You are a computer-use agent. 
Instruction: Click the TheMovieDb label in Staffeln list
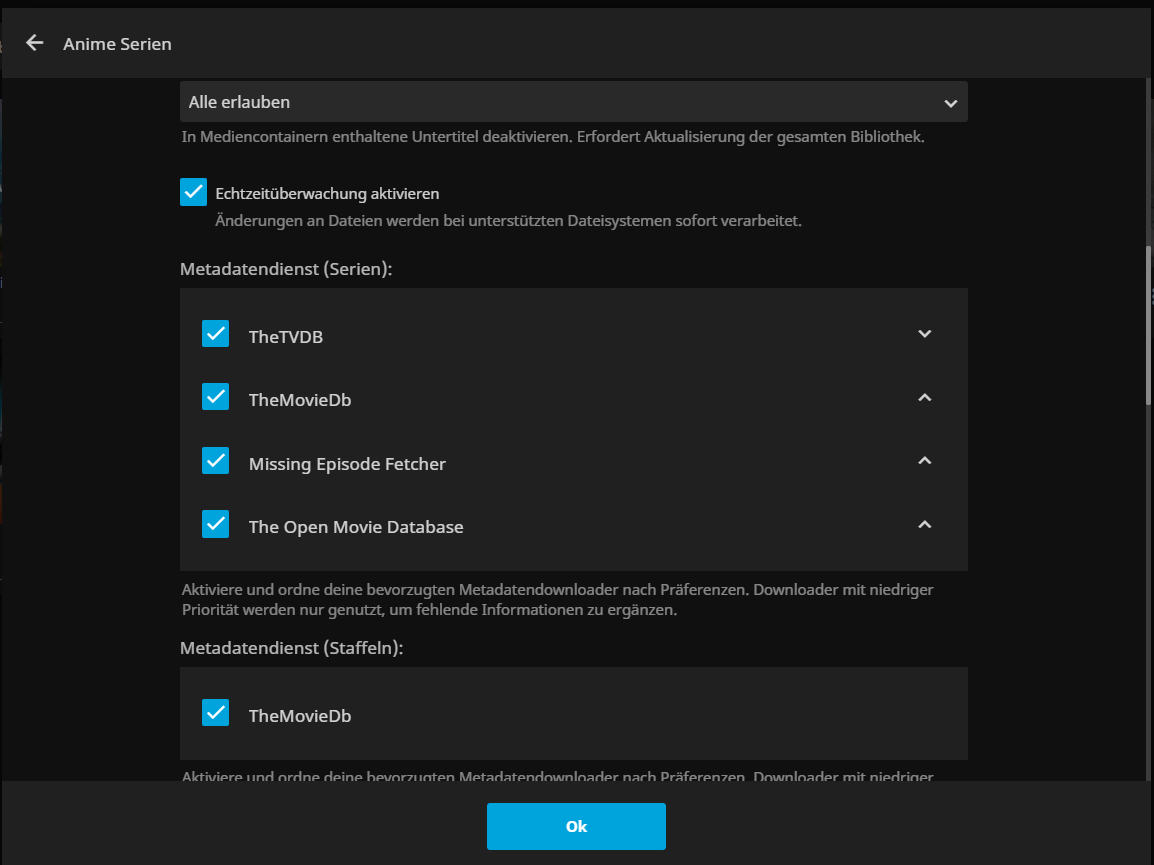coord(299,716)
